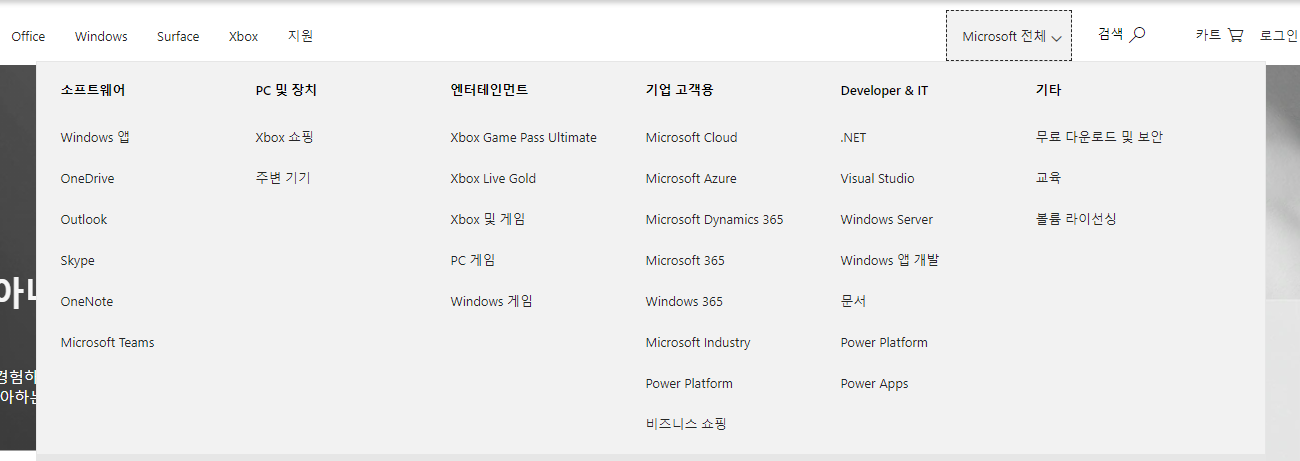Select Xbox in the top navigation
The image size is (1300, 461).
243,36
